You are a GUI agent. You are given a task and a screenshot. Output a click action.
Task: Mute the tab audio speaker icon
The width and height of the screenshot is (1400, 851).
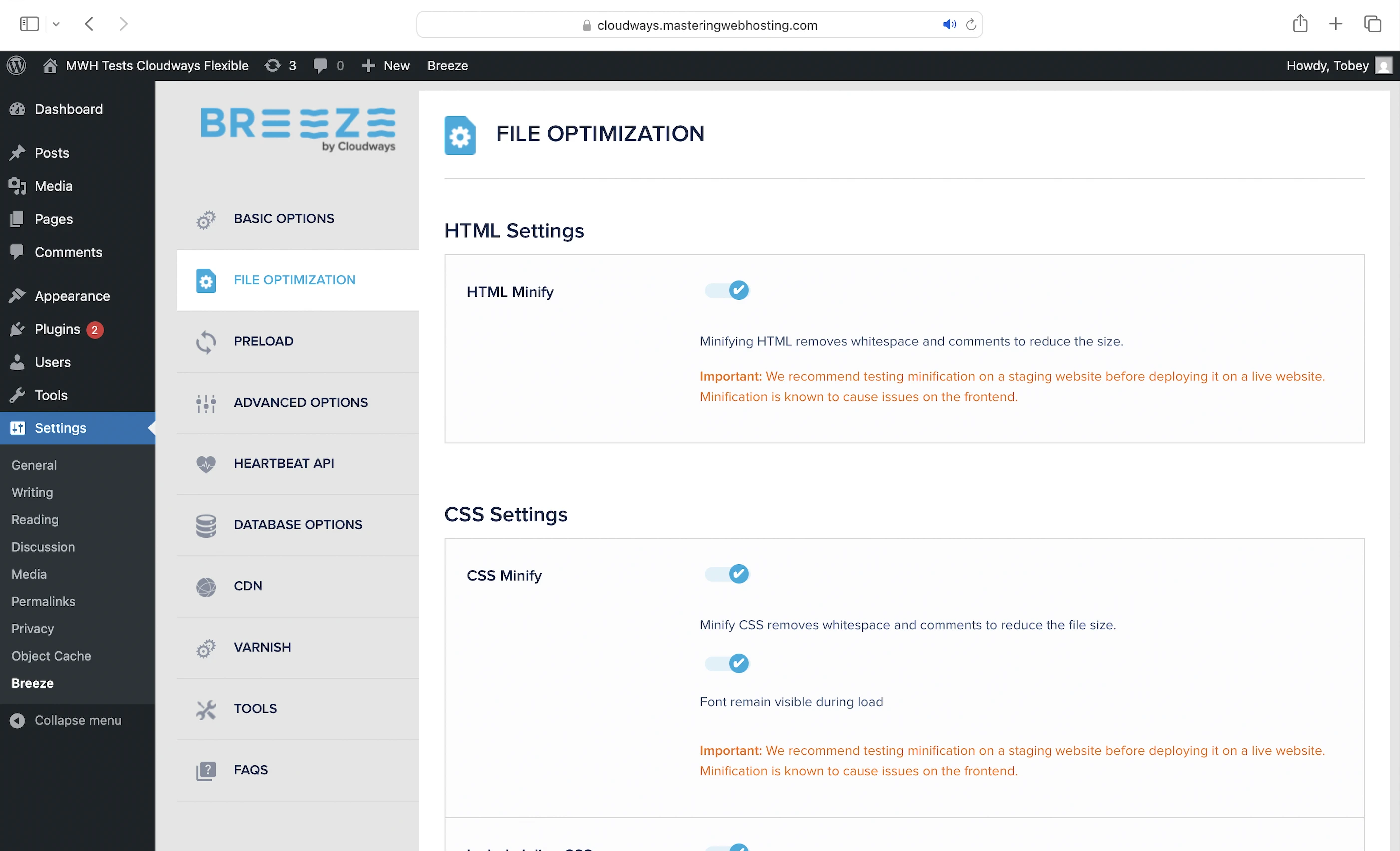949,25
